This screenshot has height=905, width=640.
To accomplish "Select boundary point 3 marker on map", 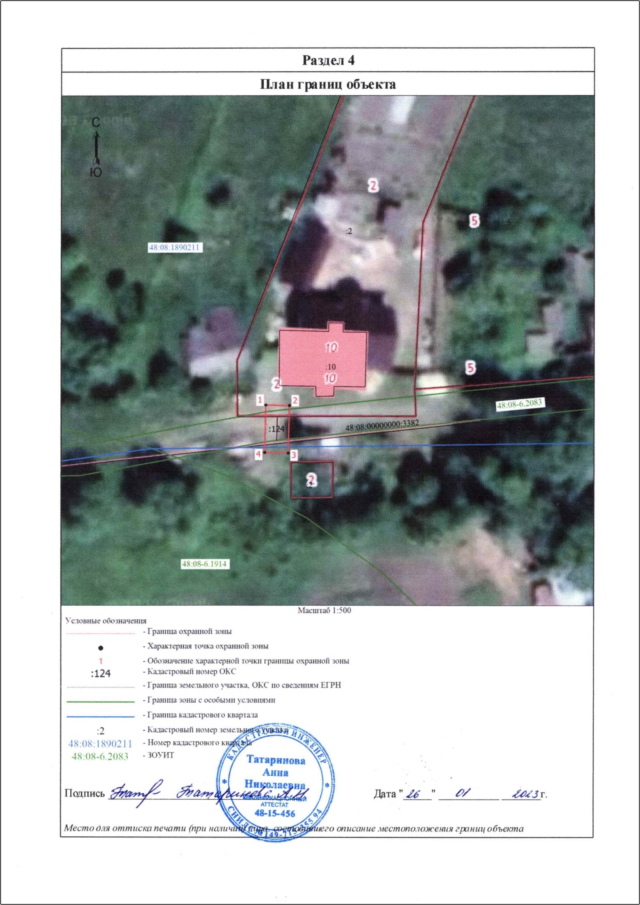I will [x=293, y=454].
